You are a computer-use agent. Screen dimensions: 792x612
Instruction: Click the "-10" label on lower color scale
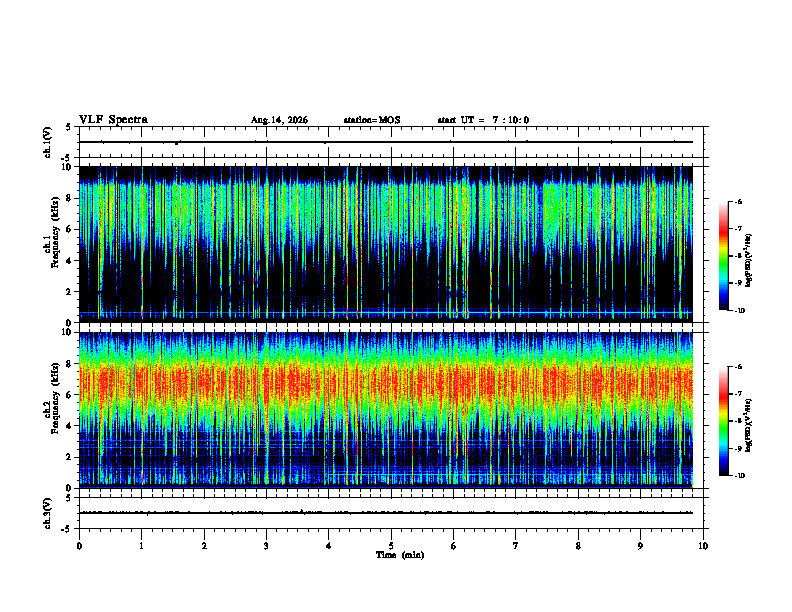(739, 476)
